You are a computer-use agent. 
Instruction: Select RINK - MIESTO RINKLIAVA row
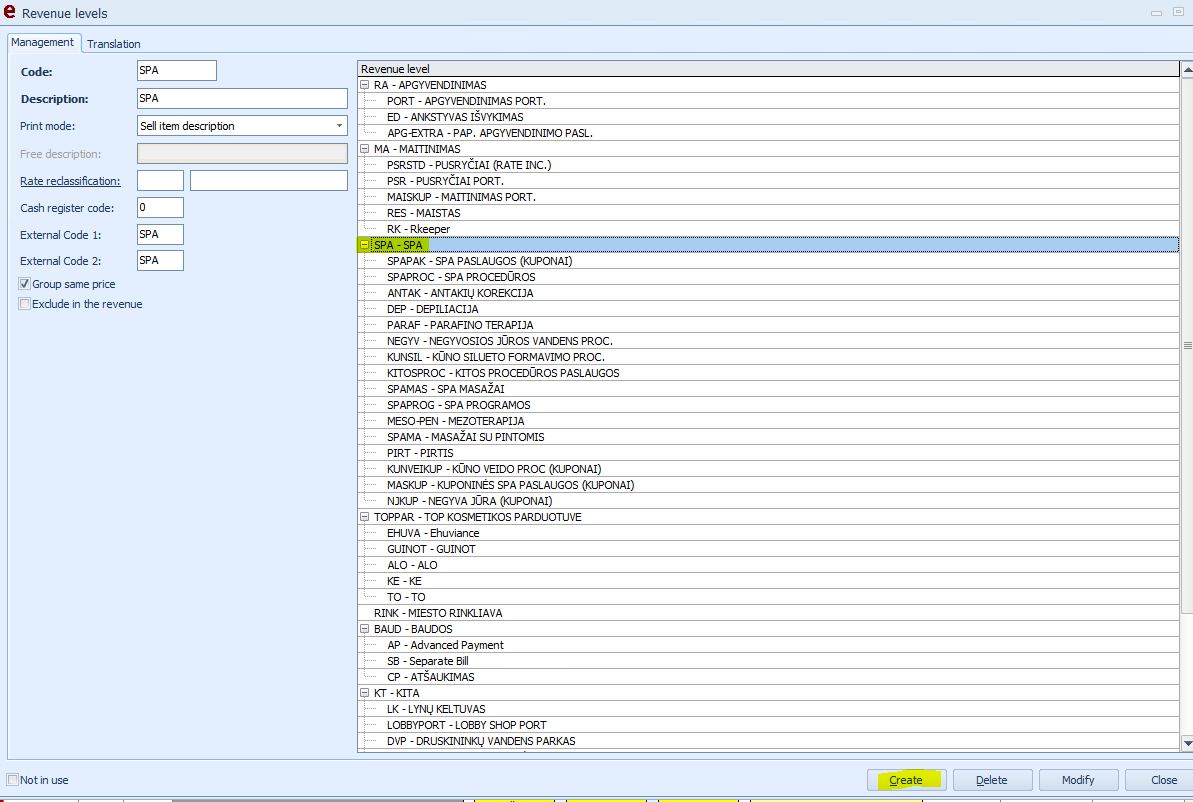pyautogui.click(x=768, y=613)
